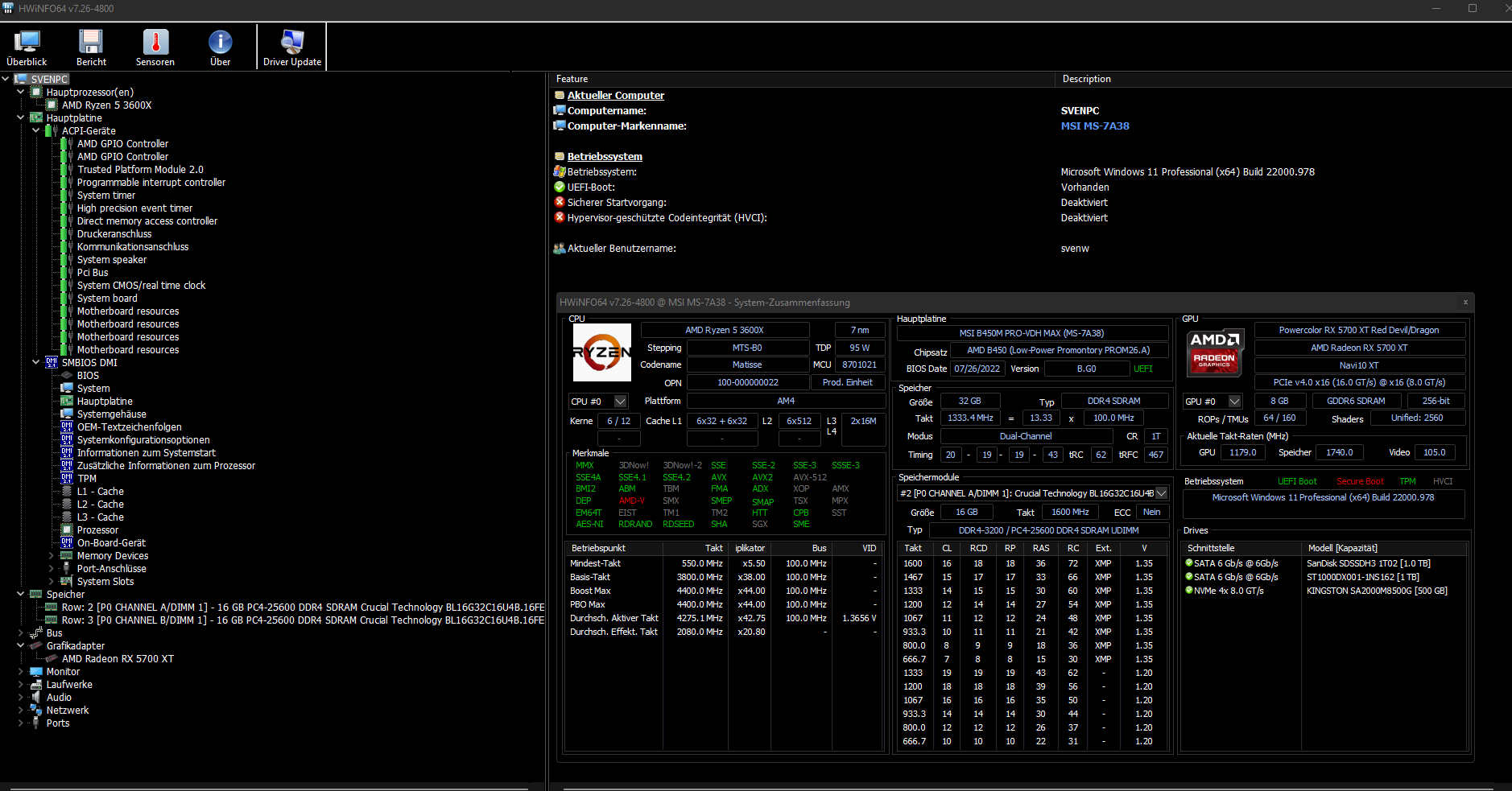The image size is (1512, 791).
Task: Click the KINGSTON SA2000M8500G drive entry
Action: coord(1377,591)
